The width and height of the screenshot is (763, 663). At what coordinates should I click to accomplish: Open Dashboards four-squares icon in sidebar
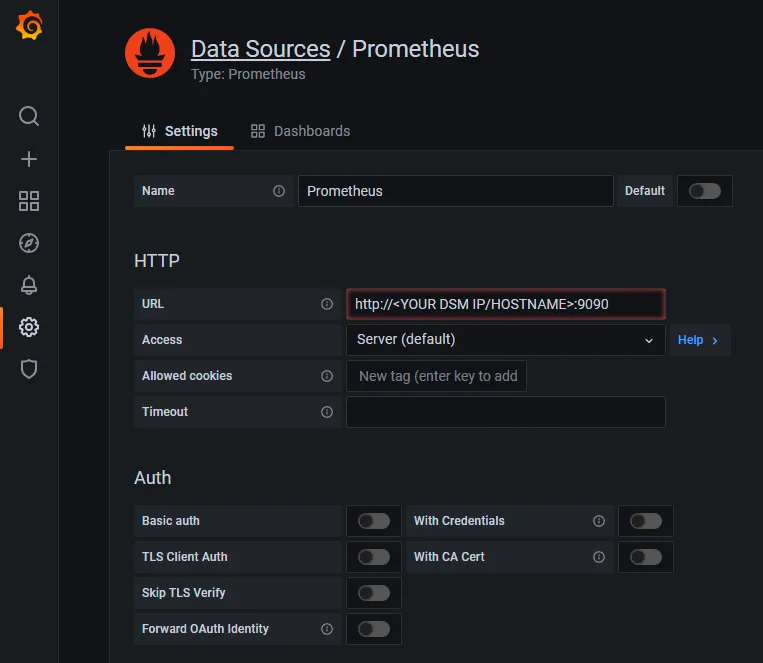[29, 201]
